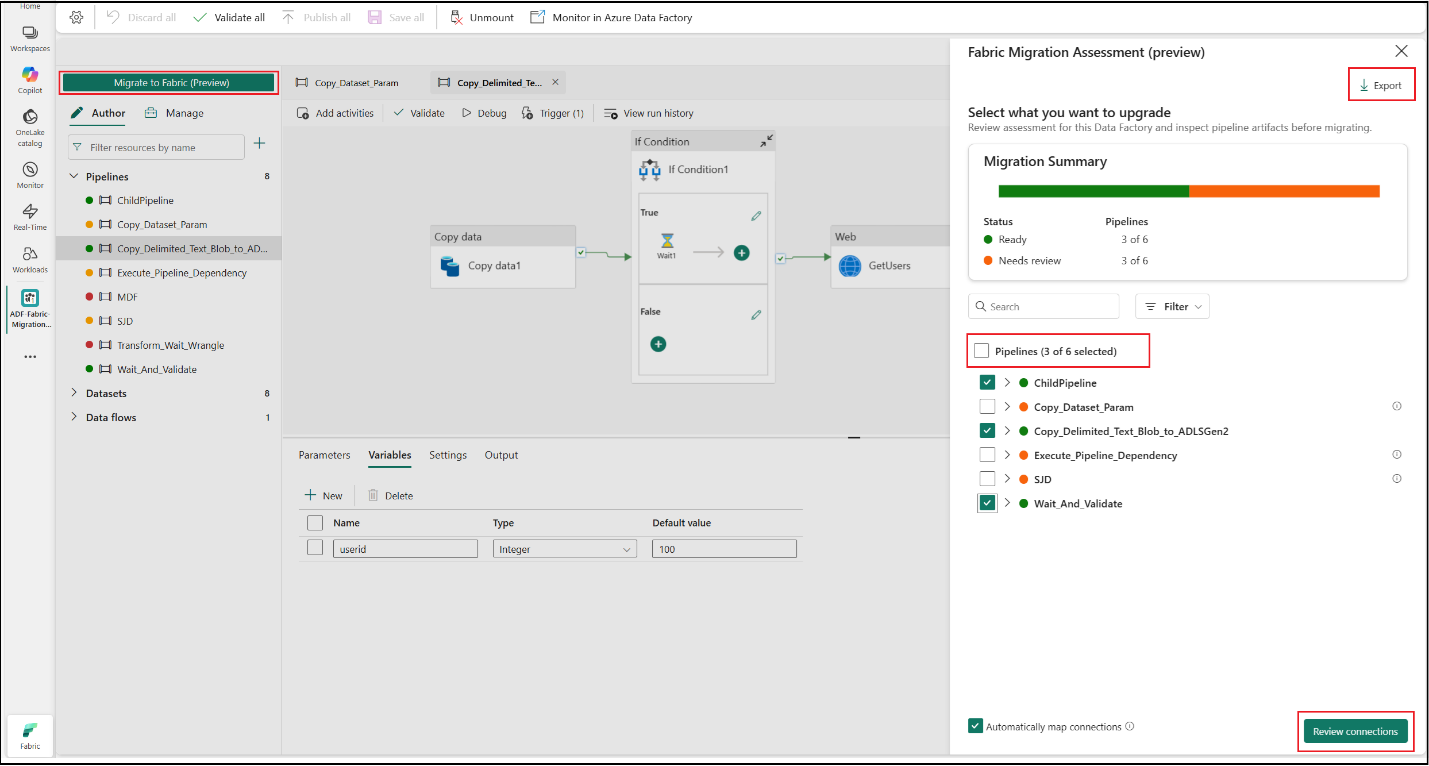The width and height of the screenshot is (1429, 766).
Task: Select Copy_Dataset_Param for migration
Action: point(987,406)
